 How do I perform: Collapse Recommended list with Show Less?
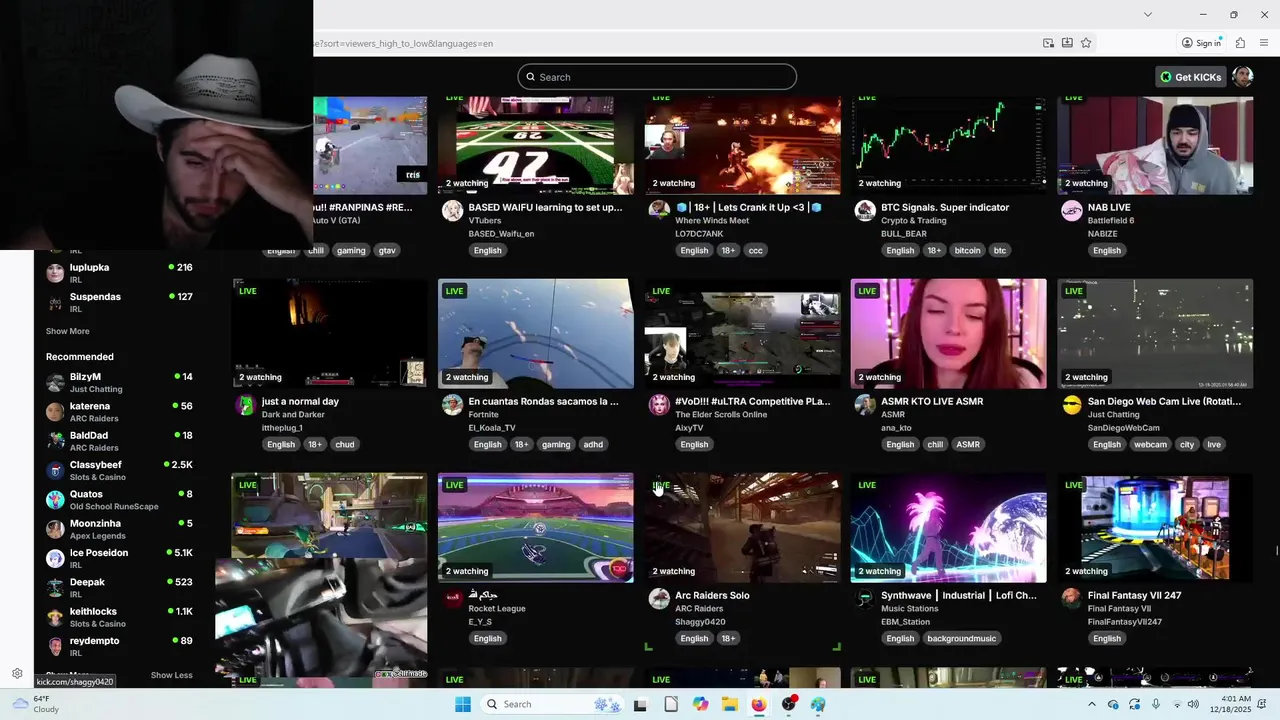click(171, 675)
